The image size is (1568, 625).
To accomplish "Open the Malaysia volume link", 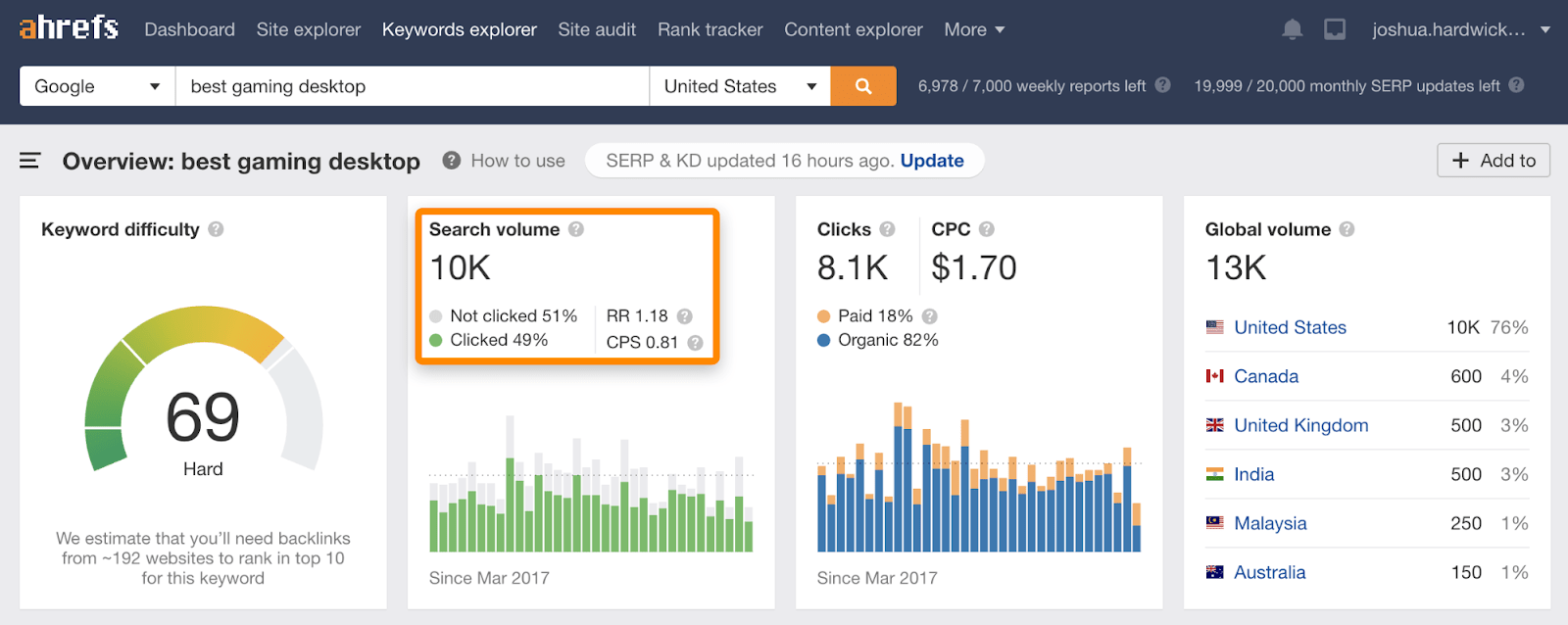I will point(1270,523).
